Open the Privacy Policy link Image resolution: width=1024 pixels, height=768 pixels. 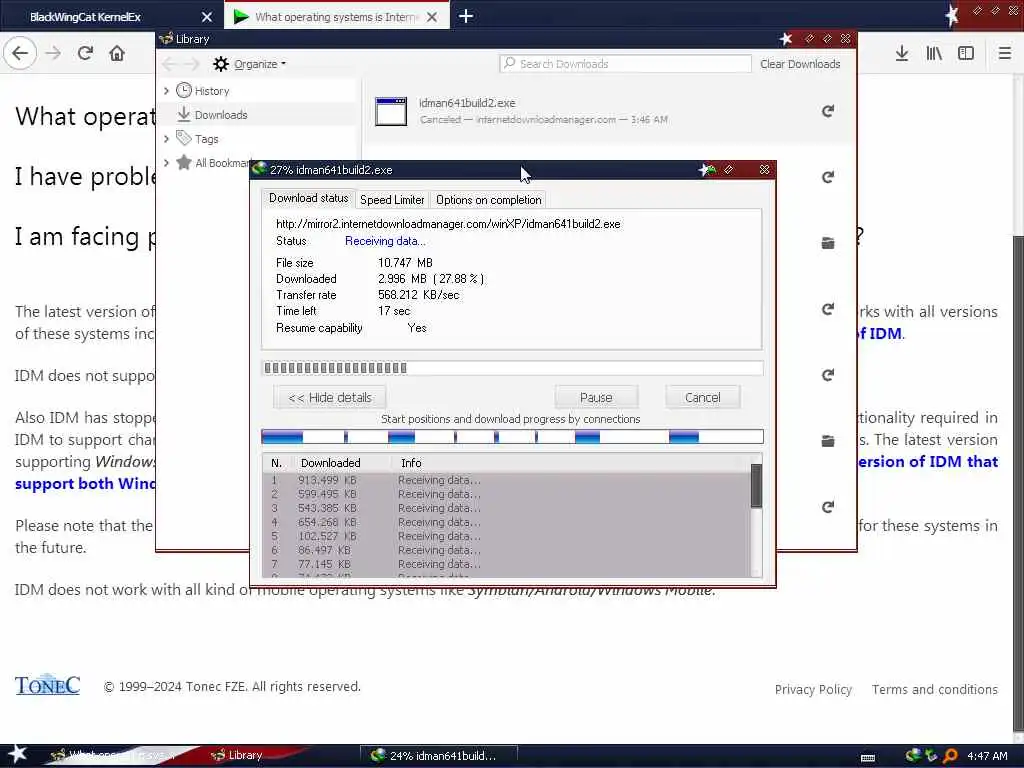[x=813, y=689]
